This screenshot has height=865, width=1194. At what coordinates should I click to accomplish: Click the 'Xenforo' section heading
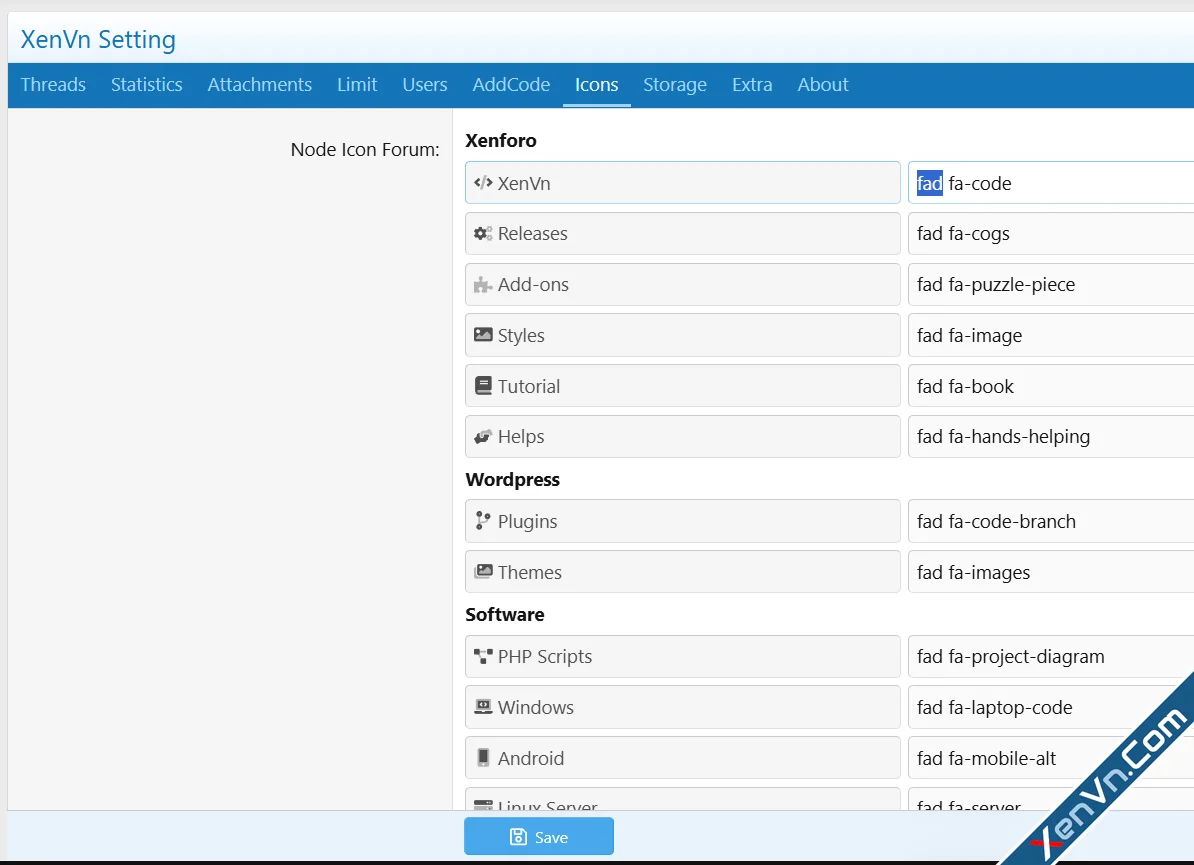pos(501,140)
